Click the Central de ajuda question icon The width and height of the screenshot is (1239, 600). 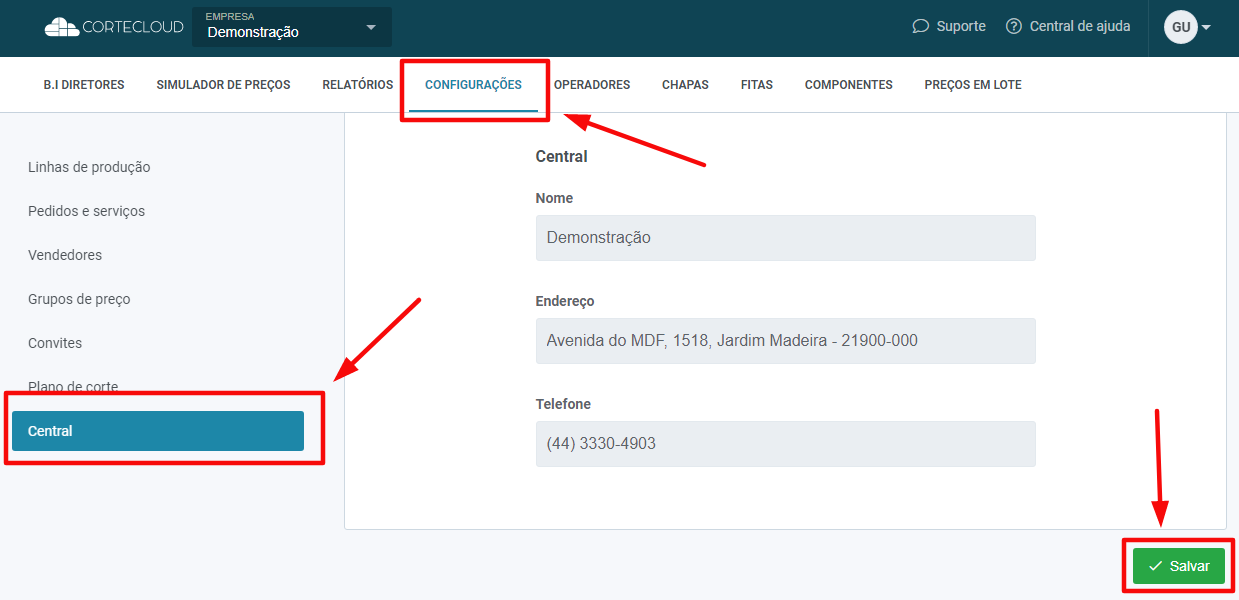click(x=1014, y=27)
